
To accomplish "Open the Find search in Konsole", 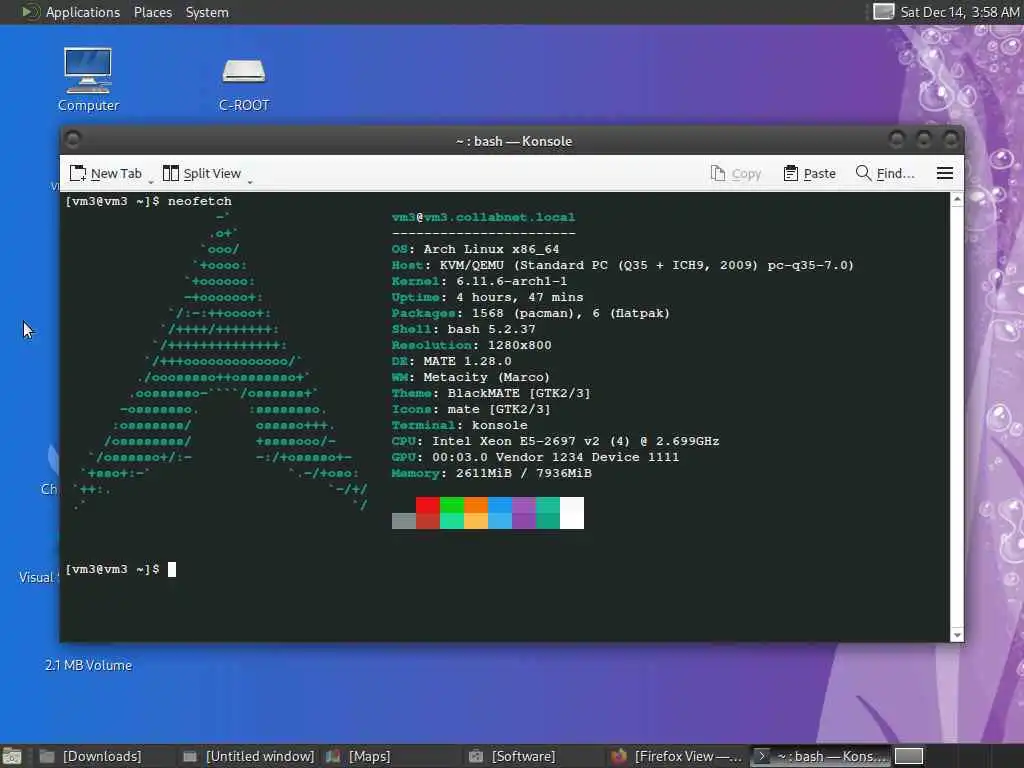I will (885, 174).
